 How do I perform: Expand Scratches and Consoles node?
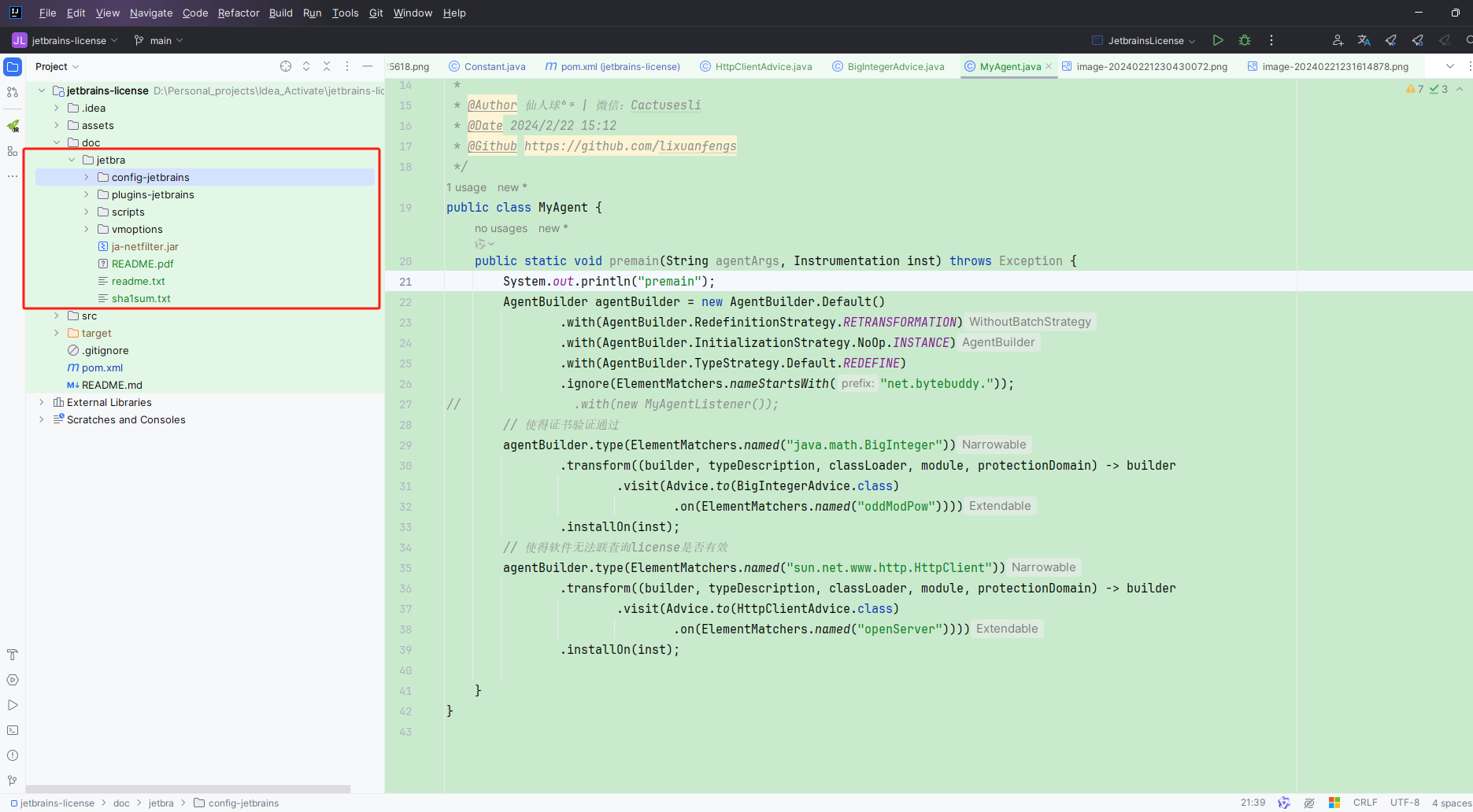(42, 419)
